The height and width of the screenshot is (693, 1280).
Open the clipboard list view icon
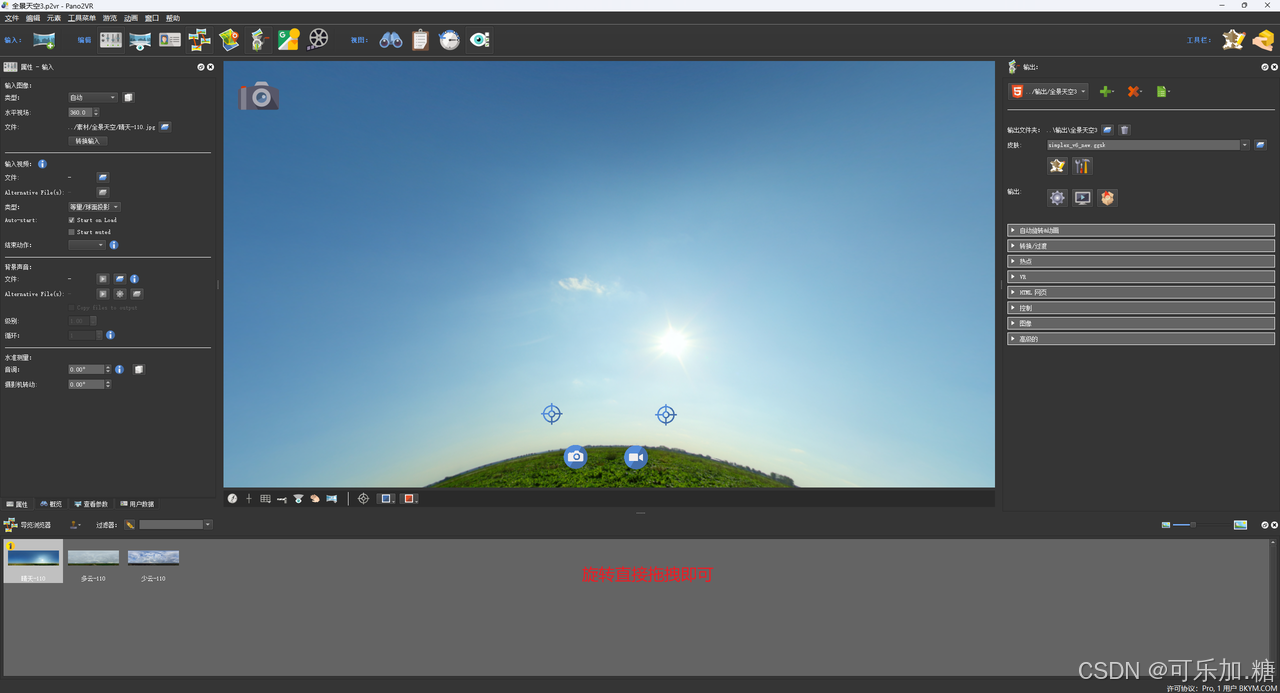pos(420,40)
